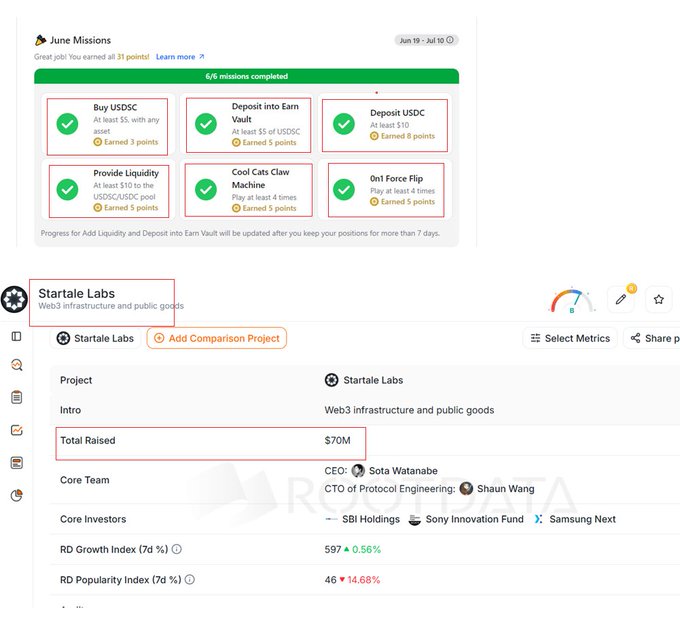Click the Deposit into Earn Vault checkmark
Screen dimensions: 680x626
click(206, 124)
